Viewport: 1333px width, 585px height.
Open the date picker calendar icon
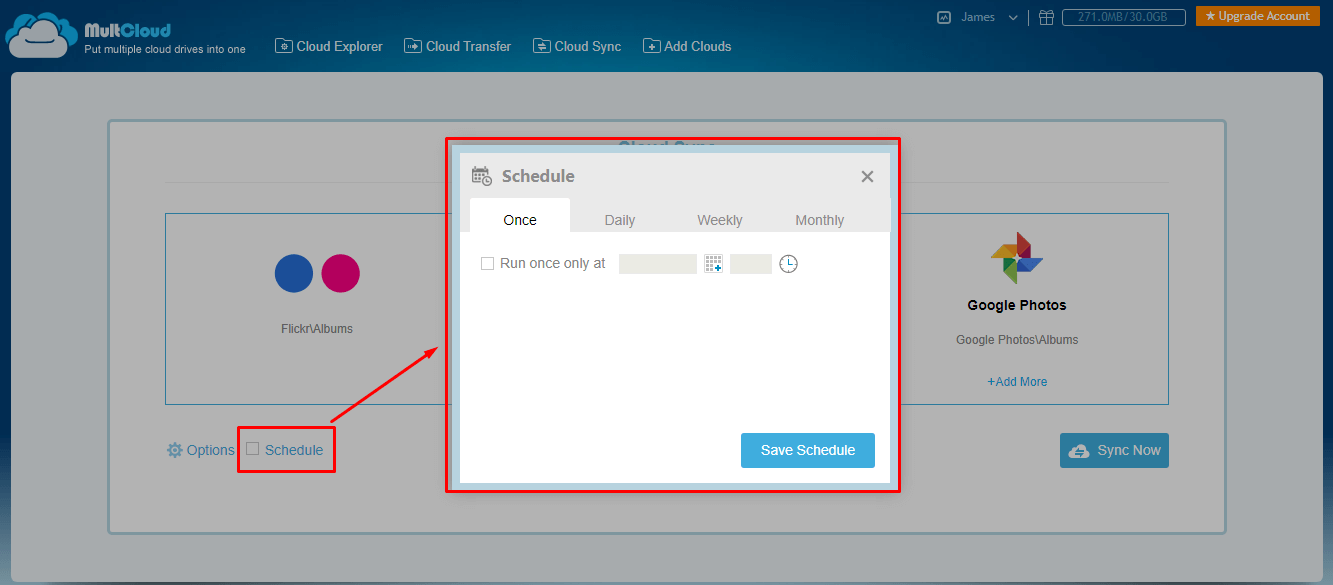coord(713,263)
